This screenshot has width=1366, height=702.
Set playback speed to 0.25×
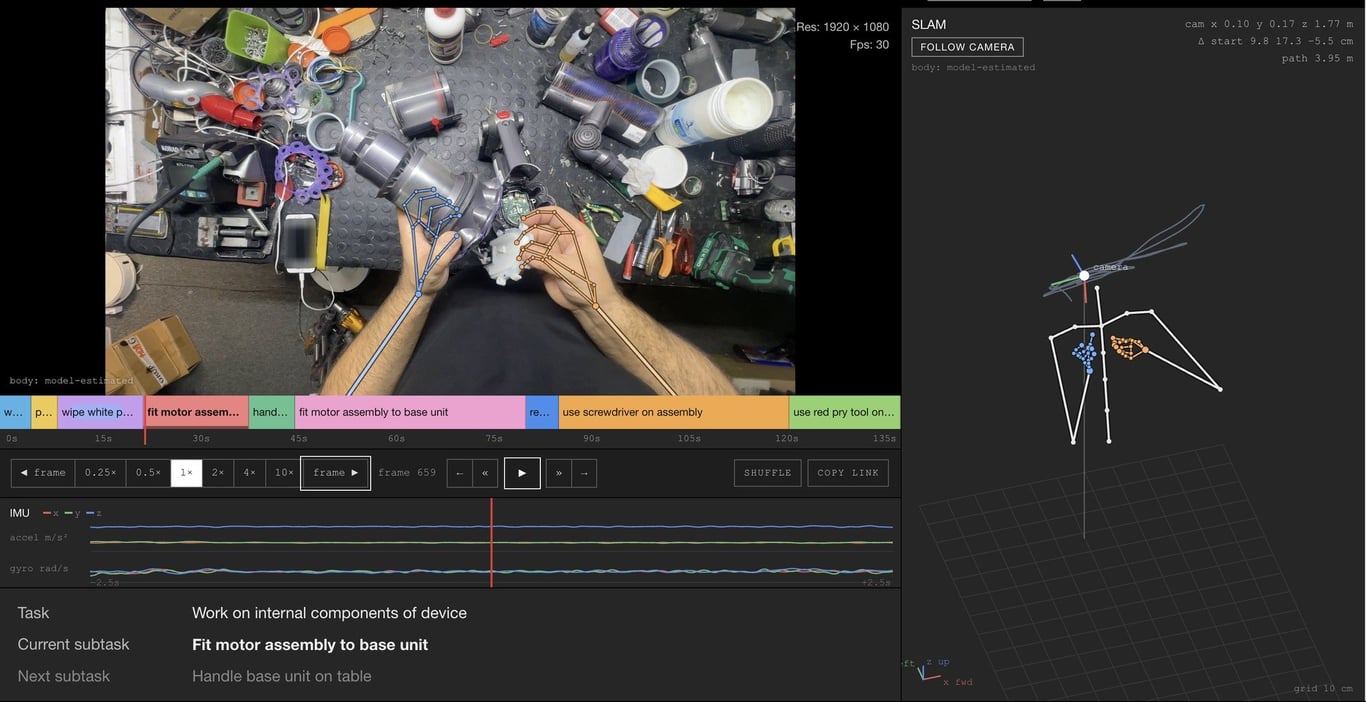point(100,473)
